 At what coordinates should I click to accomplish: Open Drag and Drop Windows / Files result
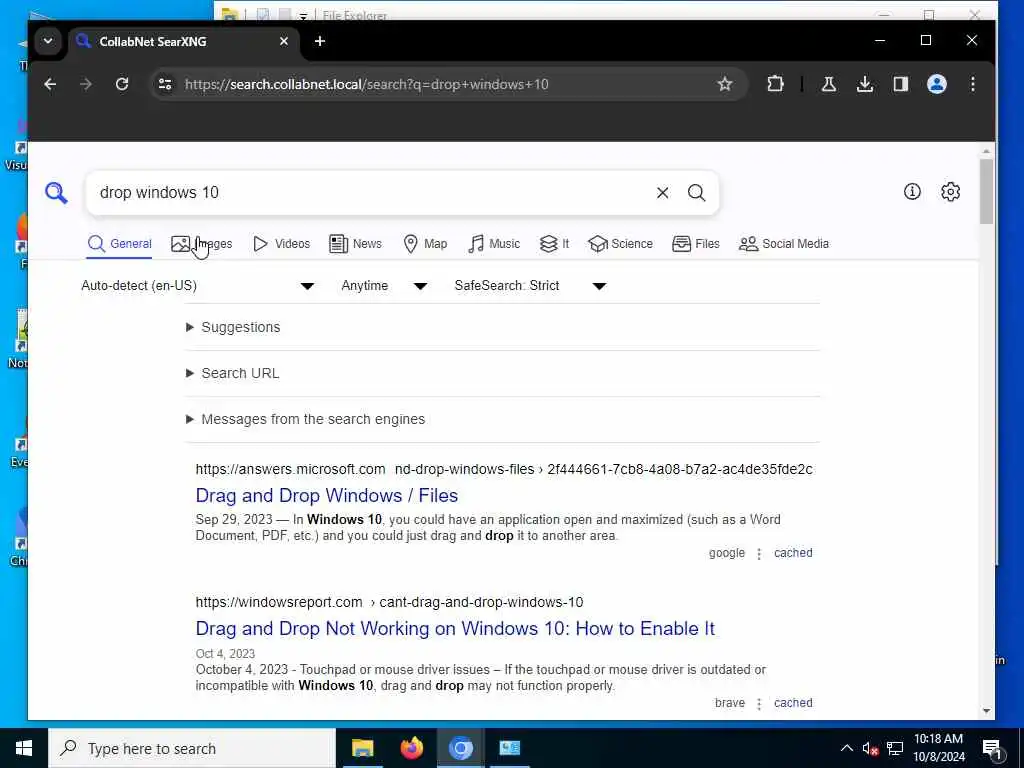[x=327, y=496]
